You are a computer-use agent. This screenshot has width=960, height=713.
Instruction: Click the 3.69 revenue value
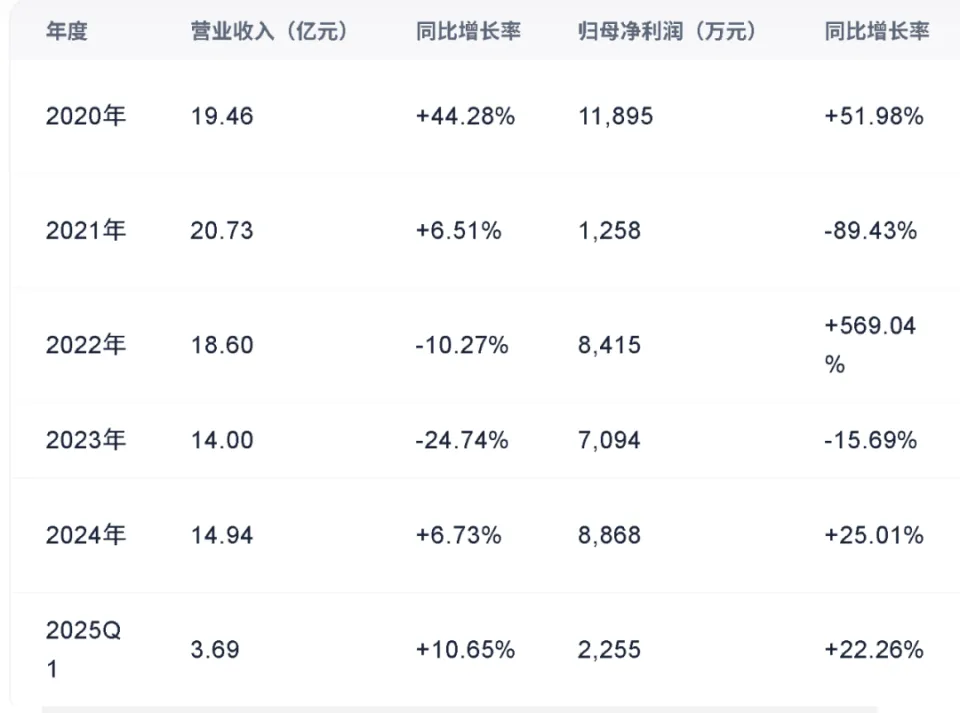pyautogui.click(x=215, y=650)
